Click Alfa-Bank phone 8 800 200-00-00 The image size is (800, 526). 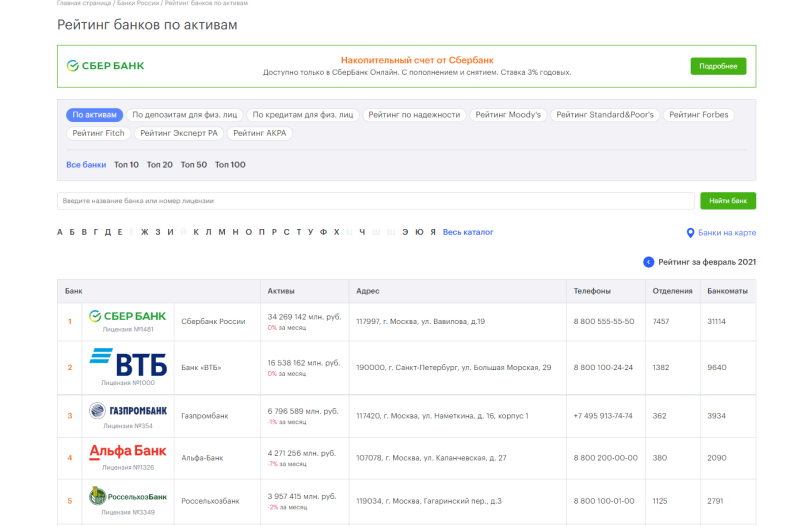coord(606,458)
